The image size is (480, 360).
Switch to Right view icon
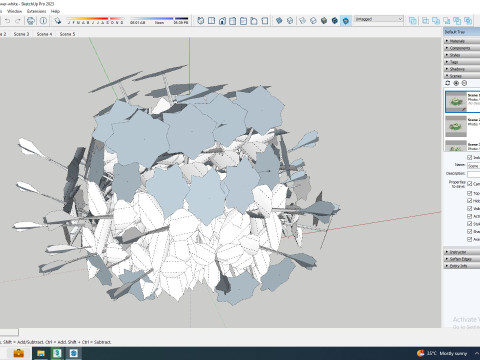coord(233,21)
